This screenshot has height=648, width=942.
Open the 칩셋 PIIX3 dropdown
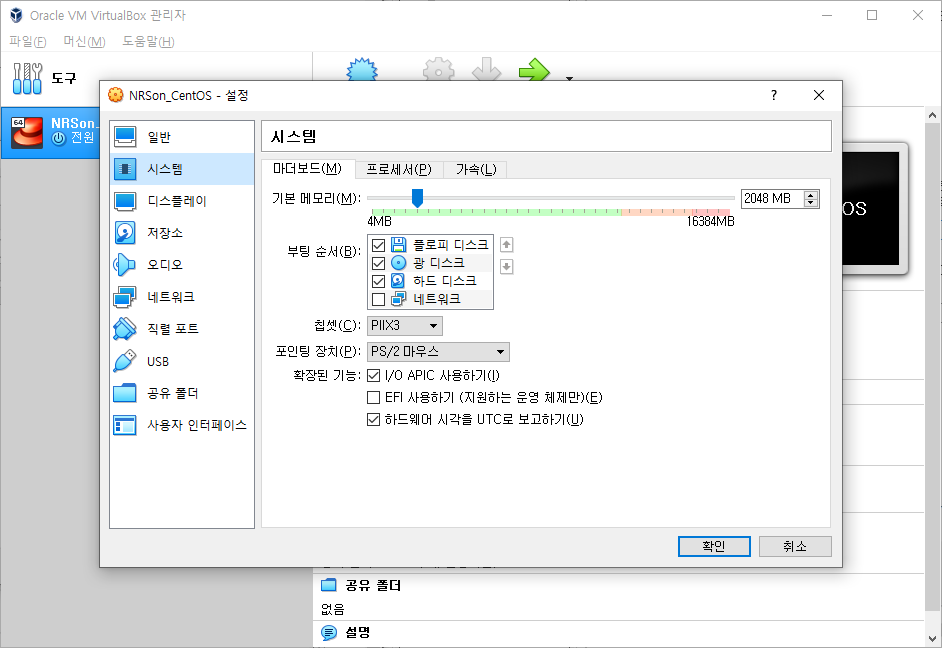(x=405, y=326)
